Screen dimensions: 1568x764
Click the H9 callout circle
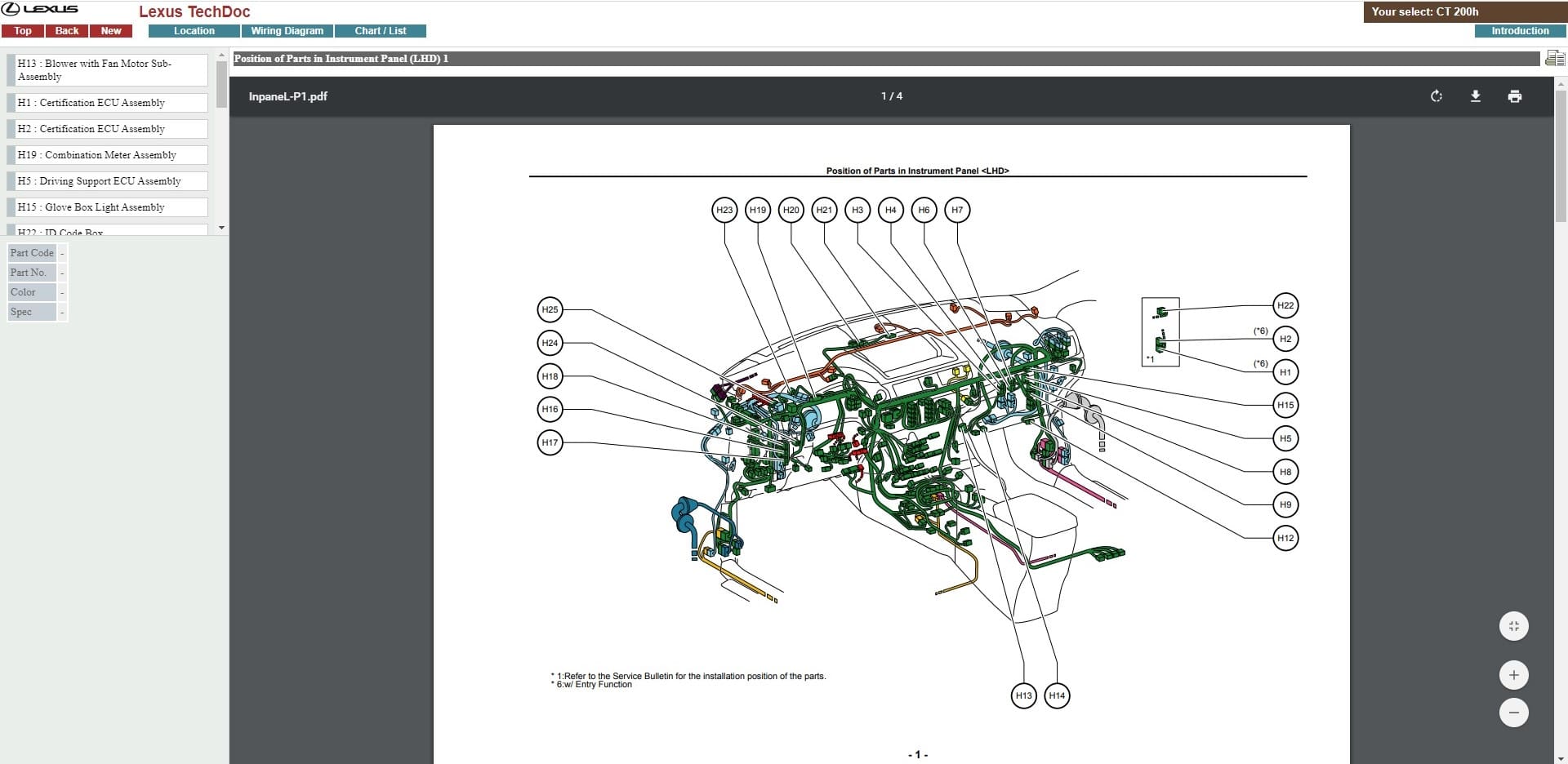click(x=1285, y=504)
